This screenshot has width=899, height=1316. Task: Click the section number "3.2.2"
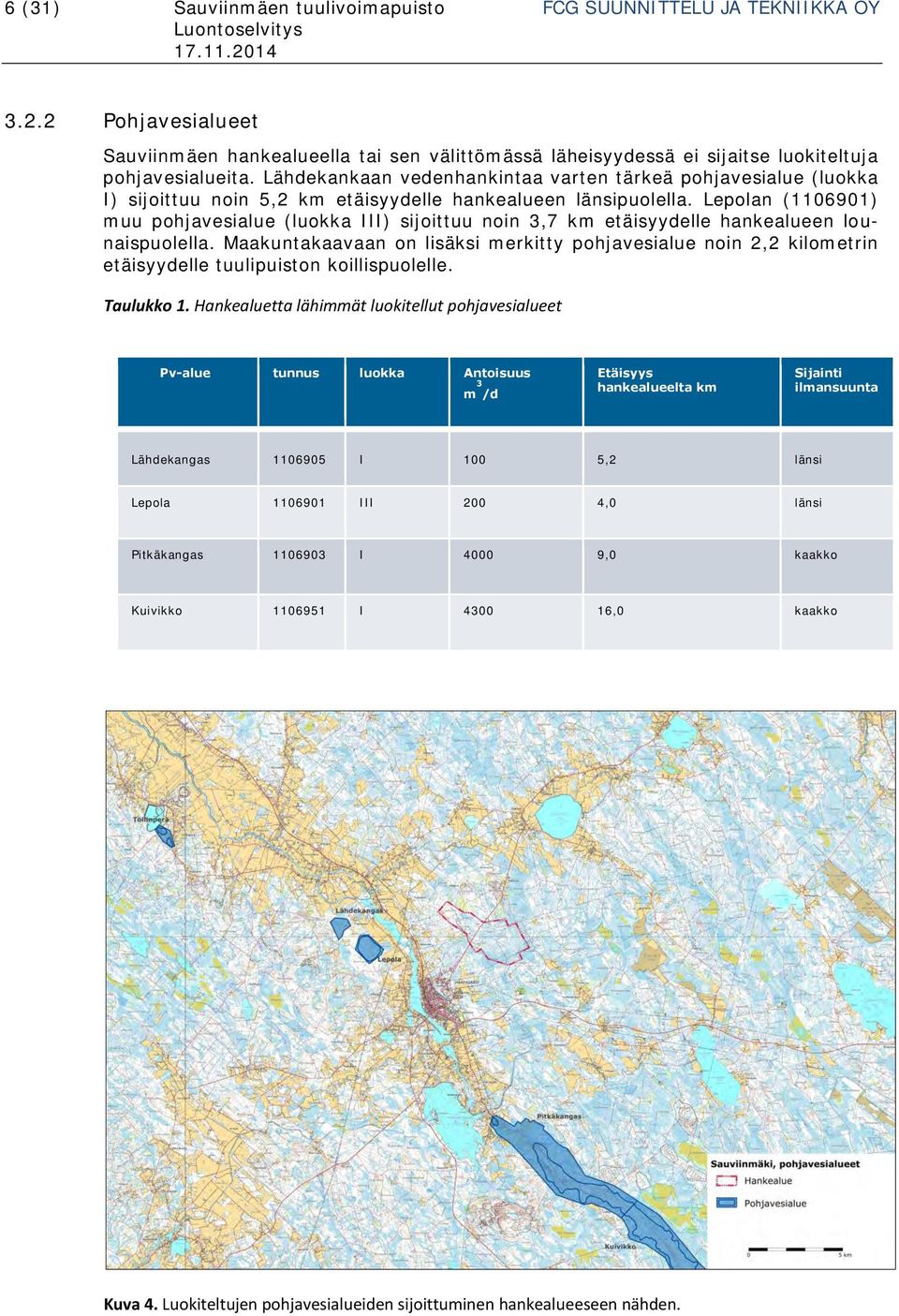(x=30, y=121)
